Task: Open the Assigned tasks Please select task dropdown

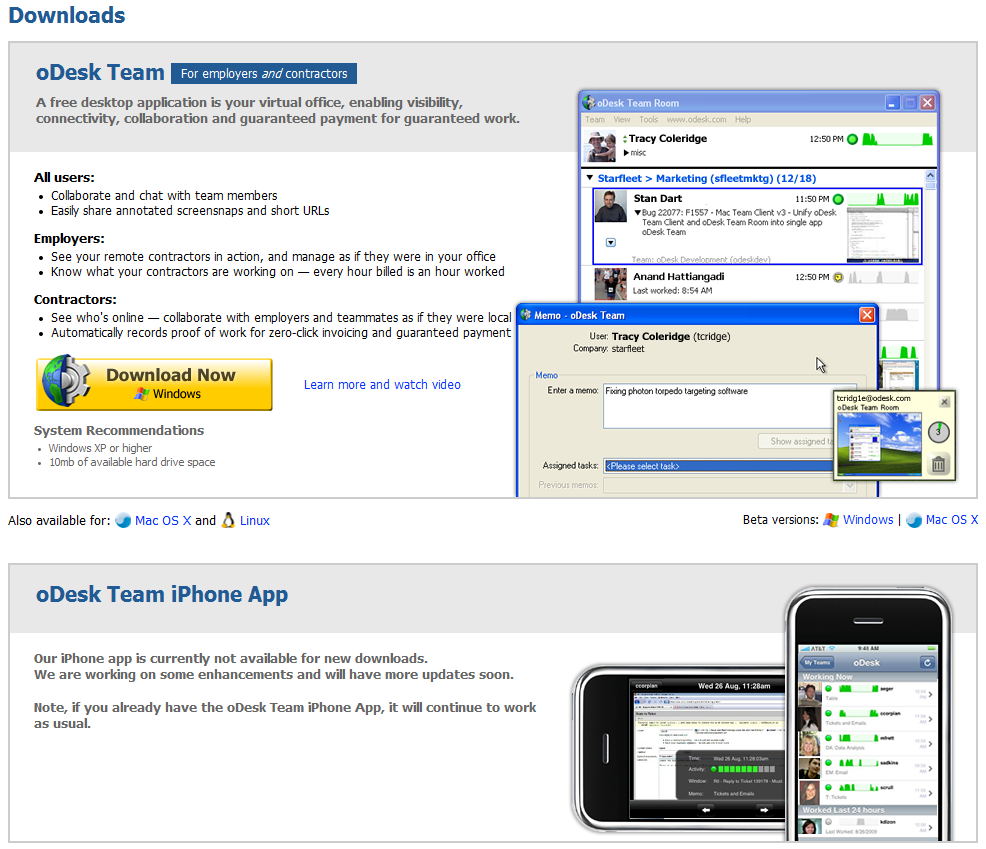Action: coord(718,466)
